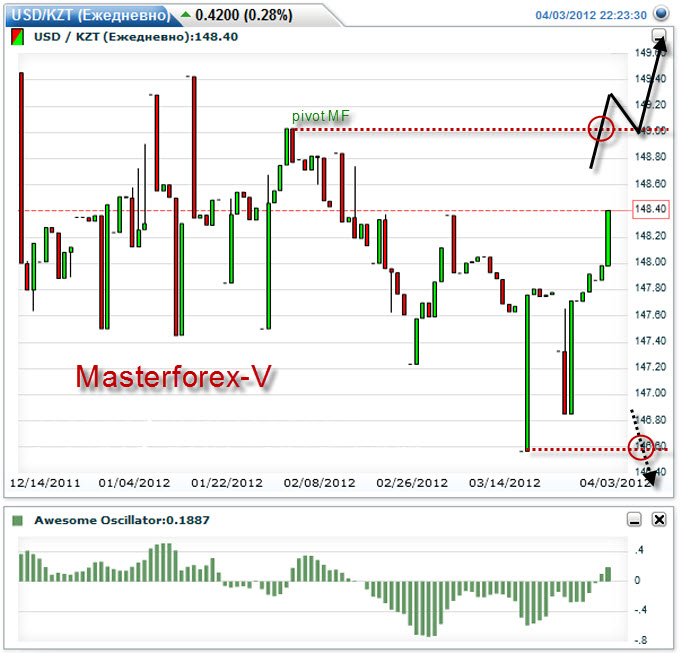This screenshot has height=653, width=681.
Task: Click the 147.80 price axis label
Action: coord(650,288)
